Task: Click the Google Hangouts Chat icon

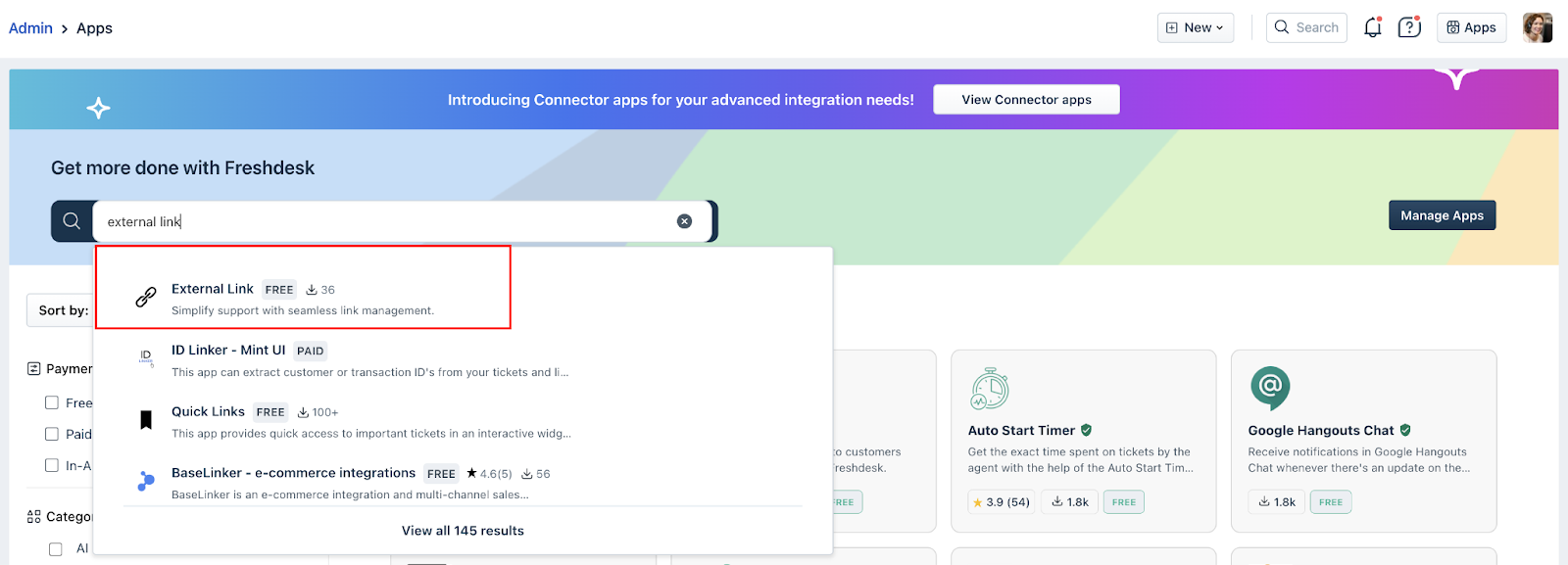Action: point(1270,389)
